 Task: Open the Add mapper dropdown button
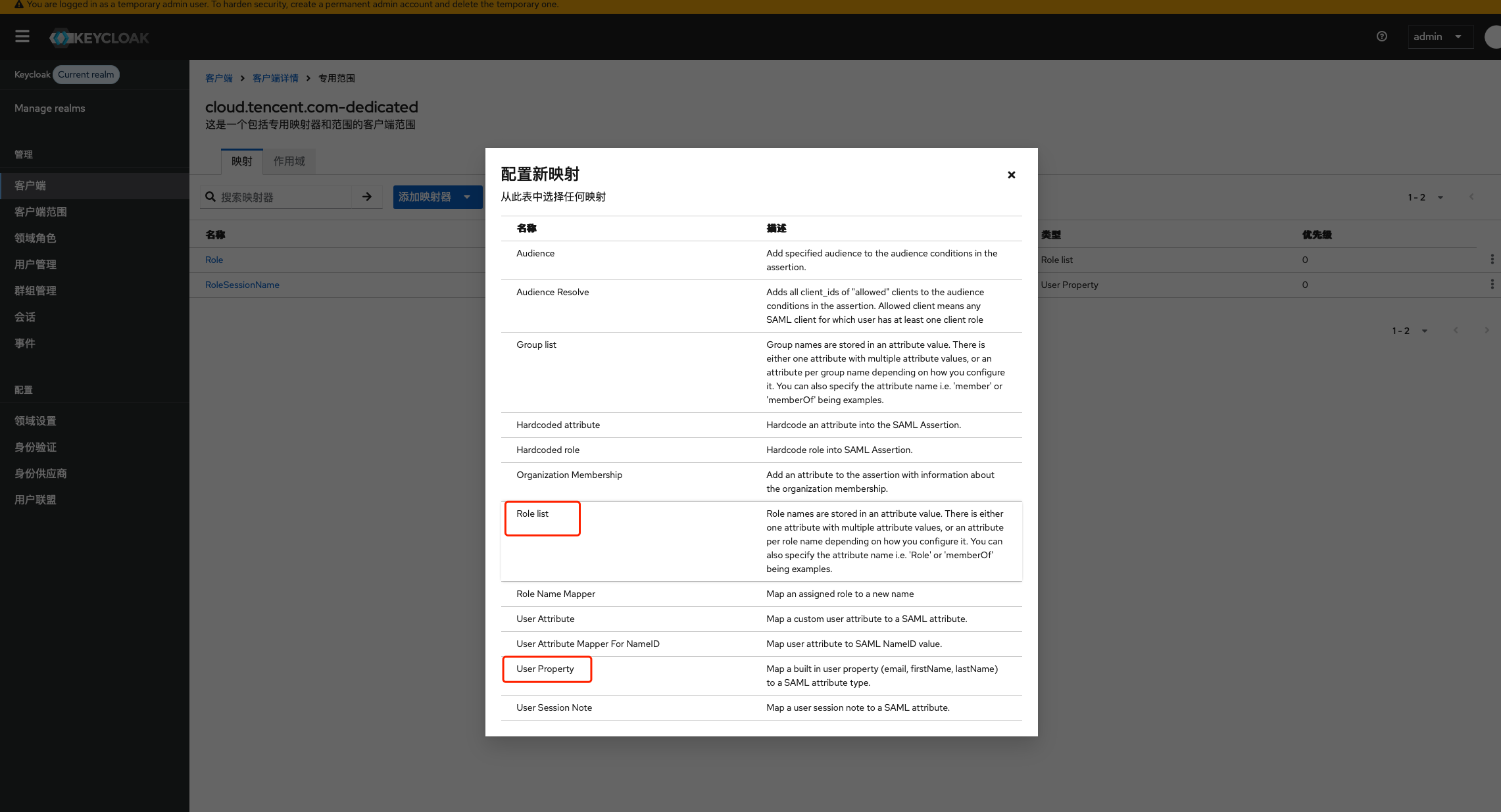tap(437, 197)
